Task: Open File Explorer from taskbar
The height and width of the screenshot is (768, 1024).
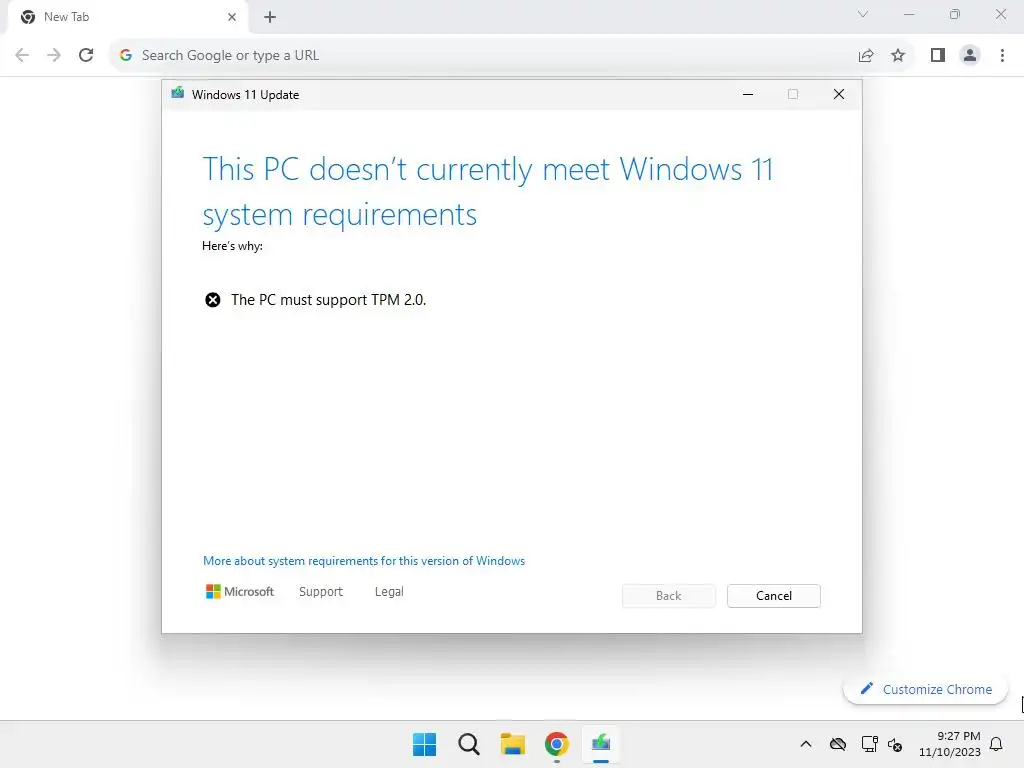Action: point(513,744)
